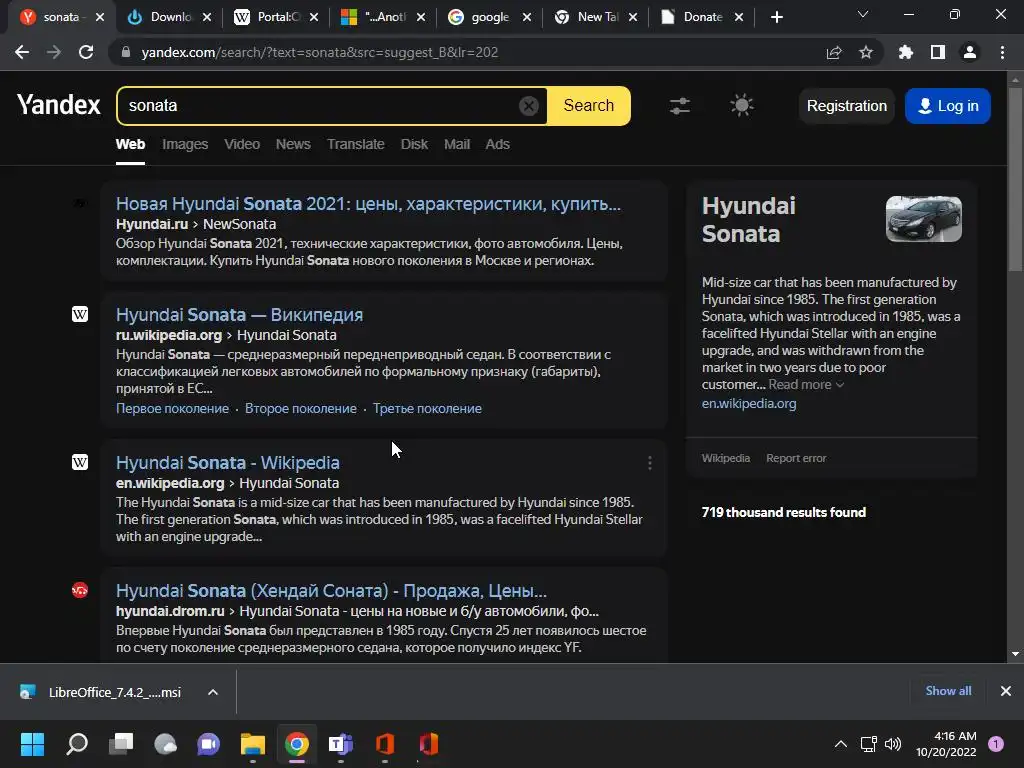
Task: Open Первое поколение sublink
Action: [x=172, y=409]
